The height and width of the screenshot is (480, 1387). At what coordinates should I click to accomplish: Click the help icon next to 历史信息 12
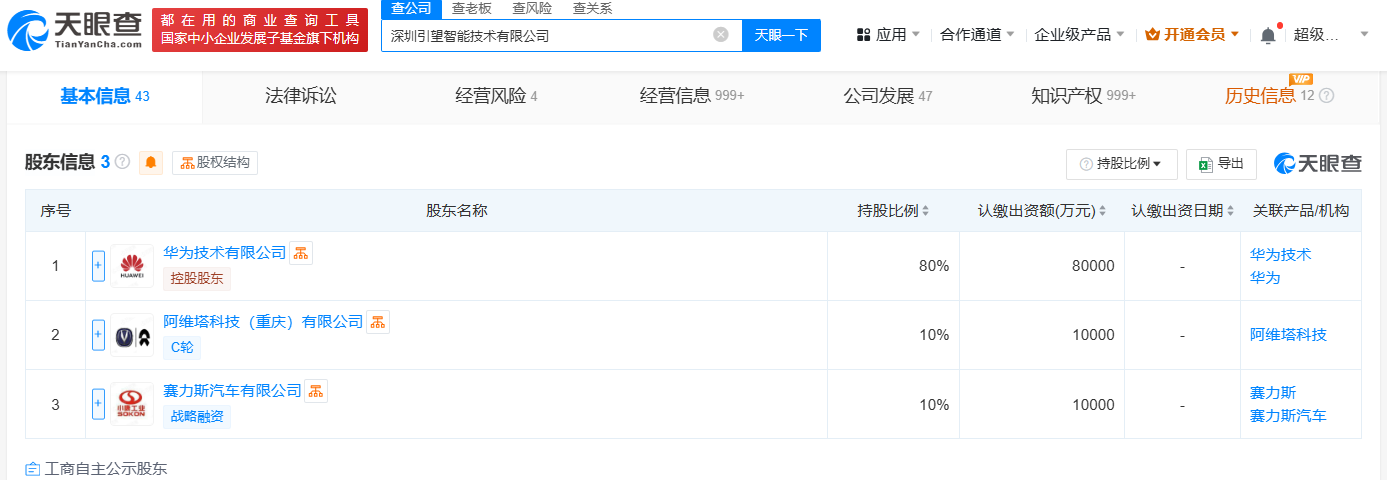tap(1327, 96)
